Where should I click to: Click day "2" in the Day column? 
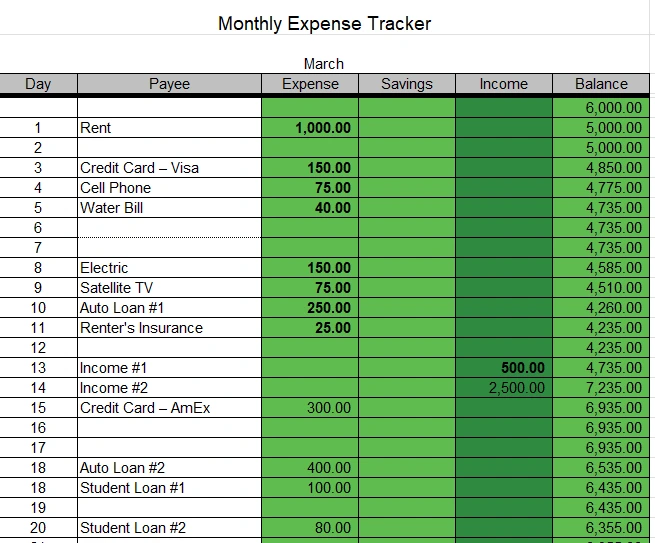(x=38, y=148)
